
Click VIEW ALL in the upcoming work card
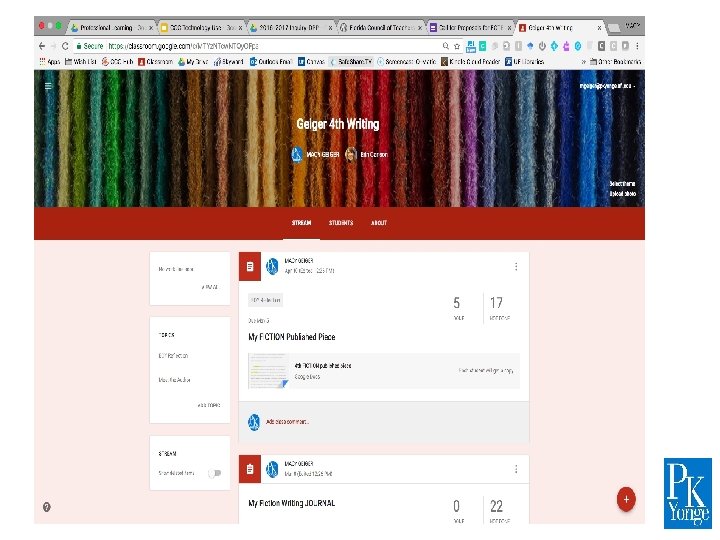pyautogui.click(x=209, y=287)
